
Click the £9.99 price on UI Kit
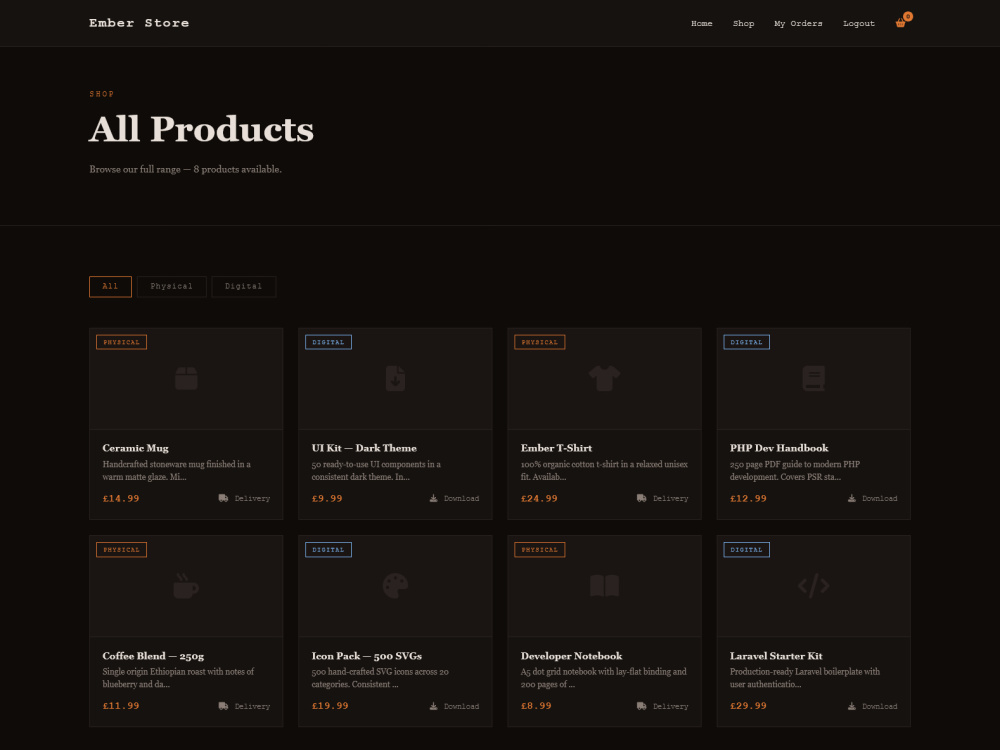(327, 499)
